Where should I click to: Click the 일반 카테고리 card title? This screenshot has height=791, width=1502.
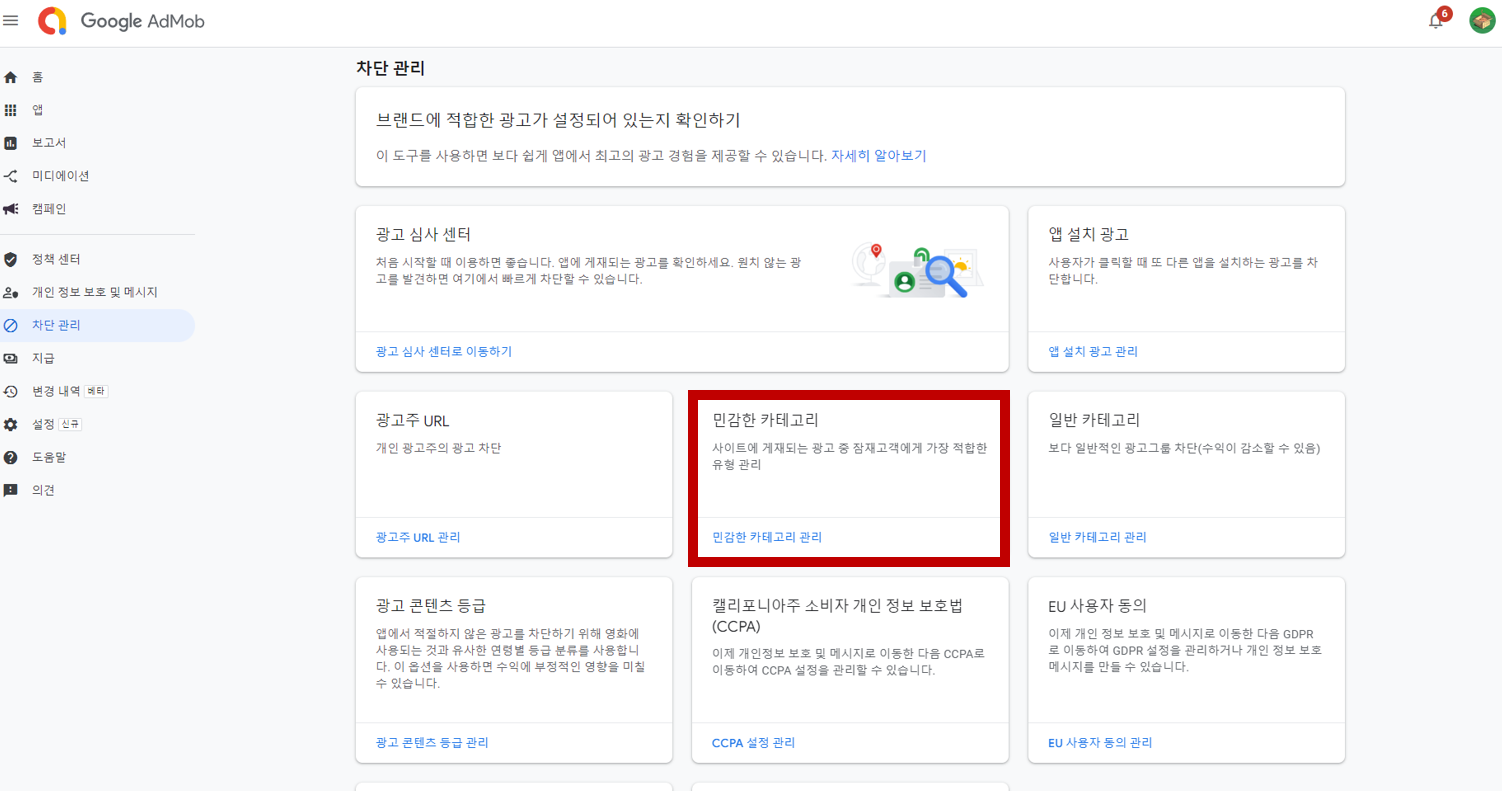coord(1094,420)
